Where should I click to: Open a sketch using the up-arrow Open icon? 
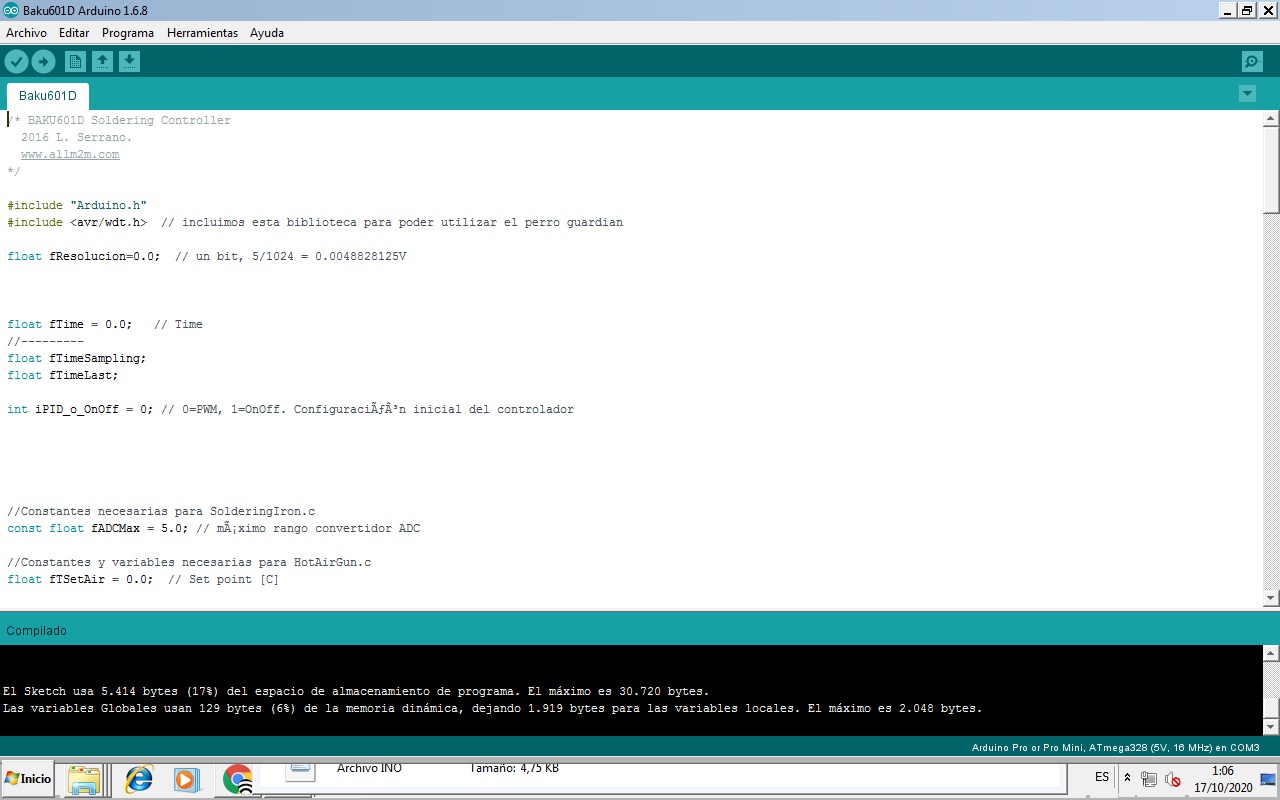click(102, 62)
